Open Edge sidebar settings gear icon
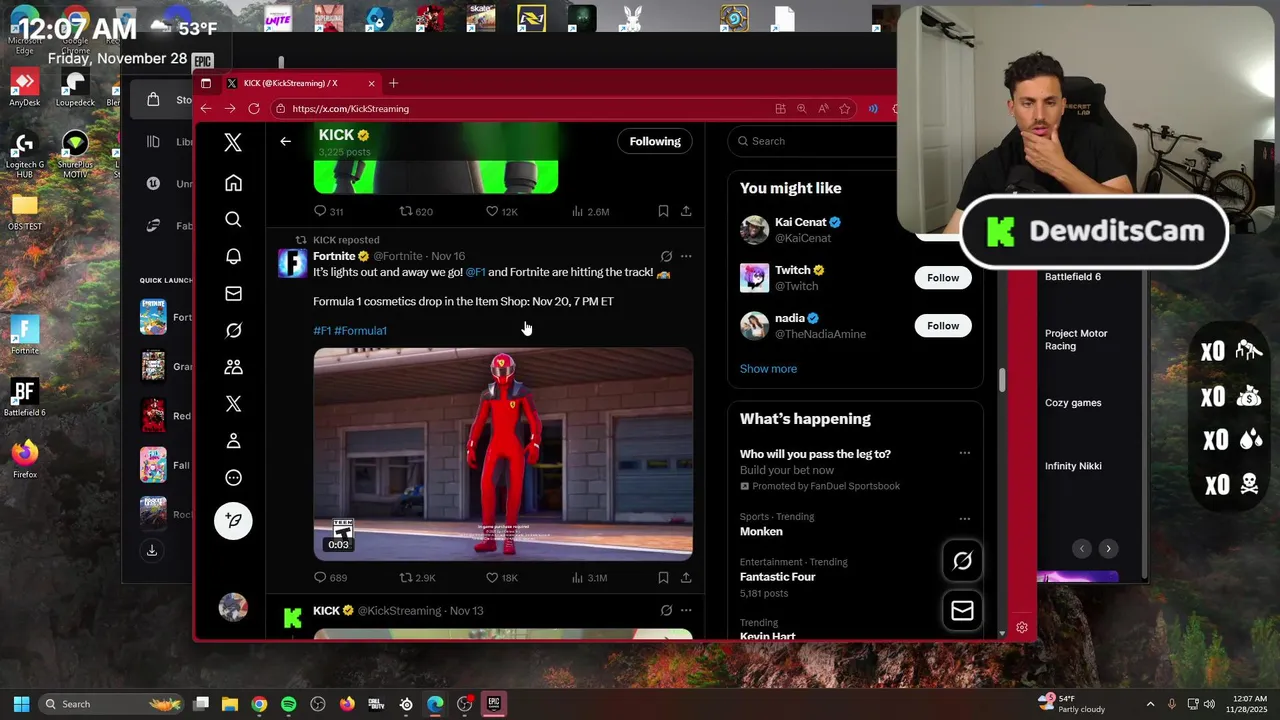Screen dimensions: 1280x720 [1021, 627]
